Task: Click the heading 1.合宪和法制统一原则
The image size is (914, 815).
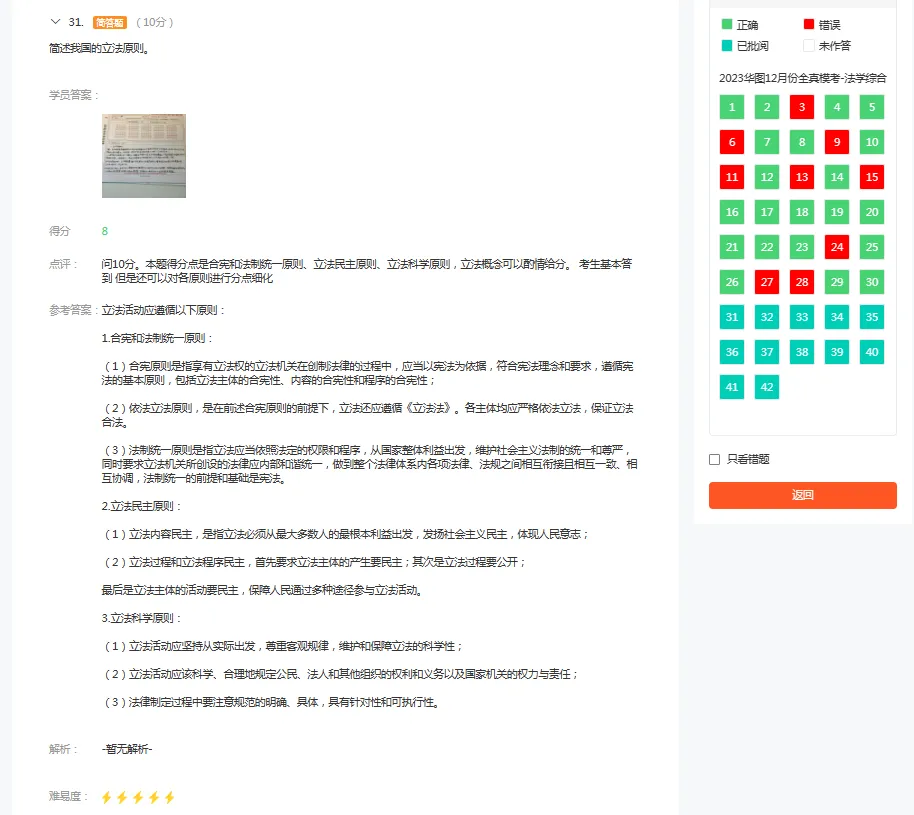Action: click(157, 338)
